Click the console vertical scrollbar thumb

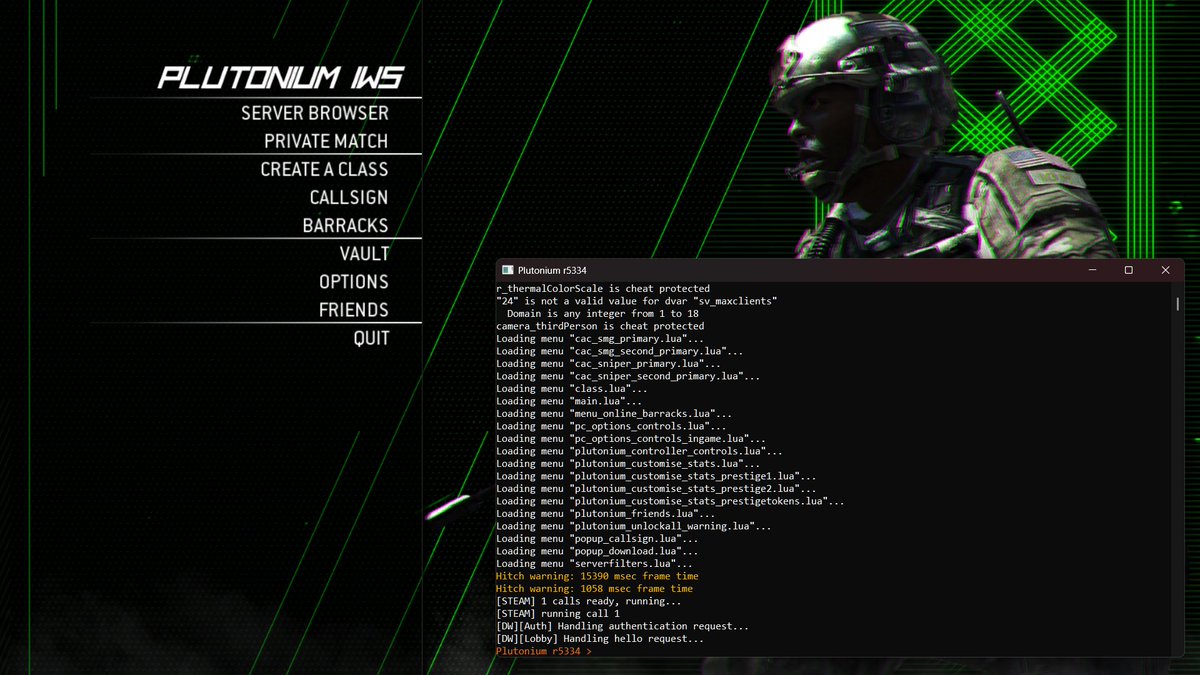(x=1178, y=303)
